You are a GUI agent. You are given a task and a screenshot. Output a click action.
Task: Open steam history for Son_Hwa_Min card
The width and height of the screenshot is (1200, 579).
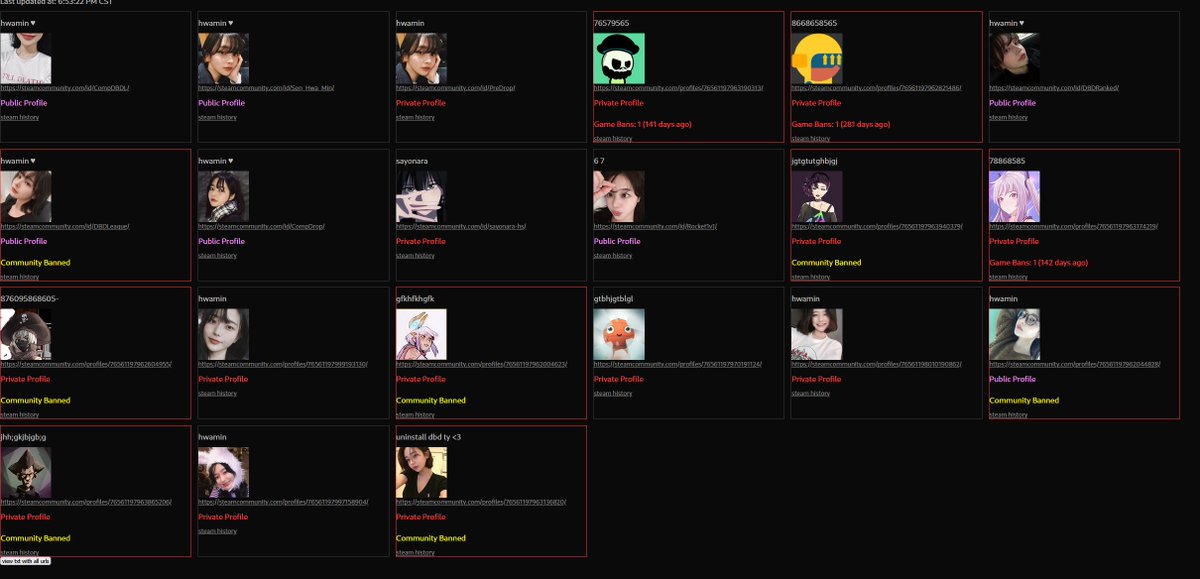(x=217, y=117)
